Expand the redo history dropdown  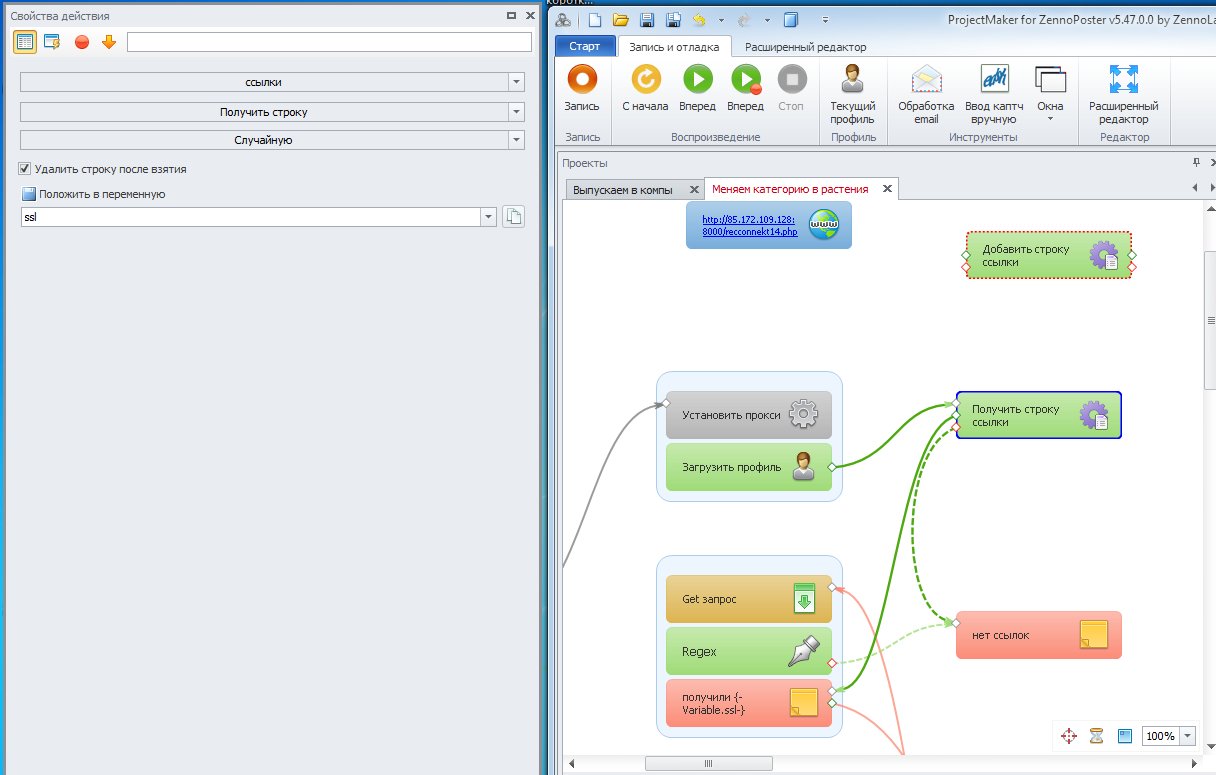pyautogui.click(x=767, y=20)
